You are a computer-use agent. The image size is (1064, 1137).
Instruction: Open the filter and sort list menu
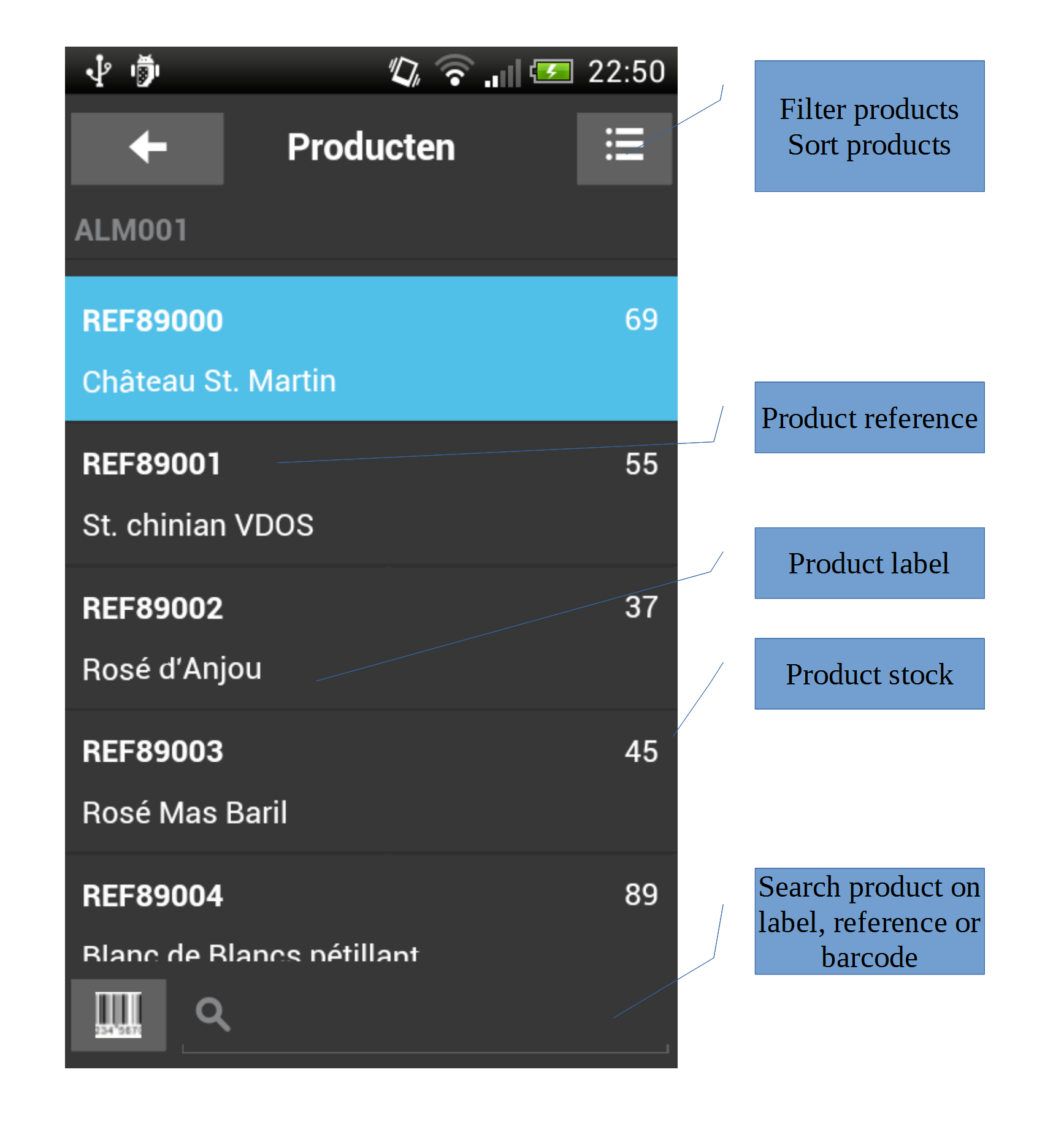624,148
